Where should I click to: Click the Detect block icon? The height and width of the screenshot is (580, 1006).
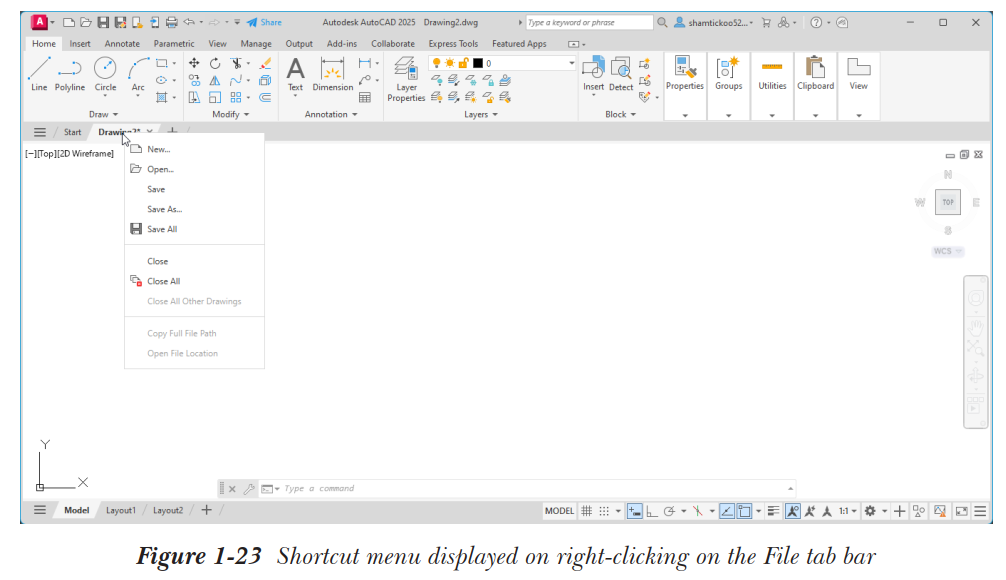coord(620,74)
